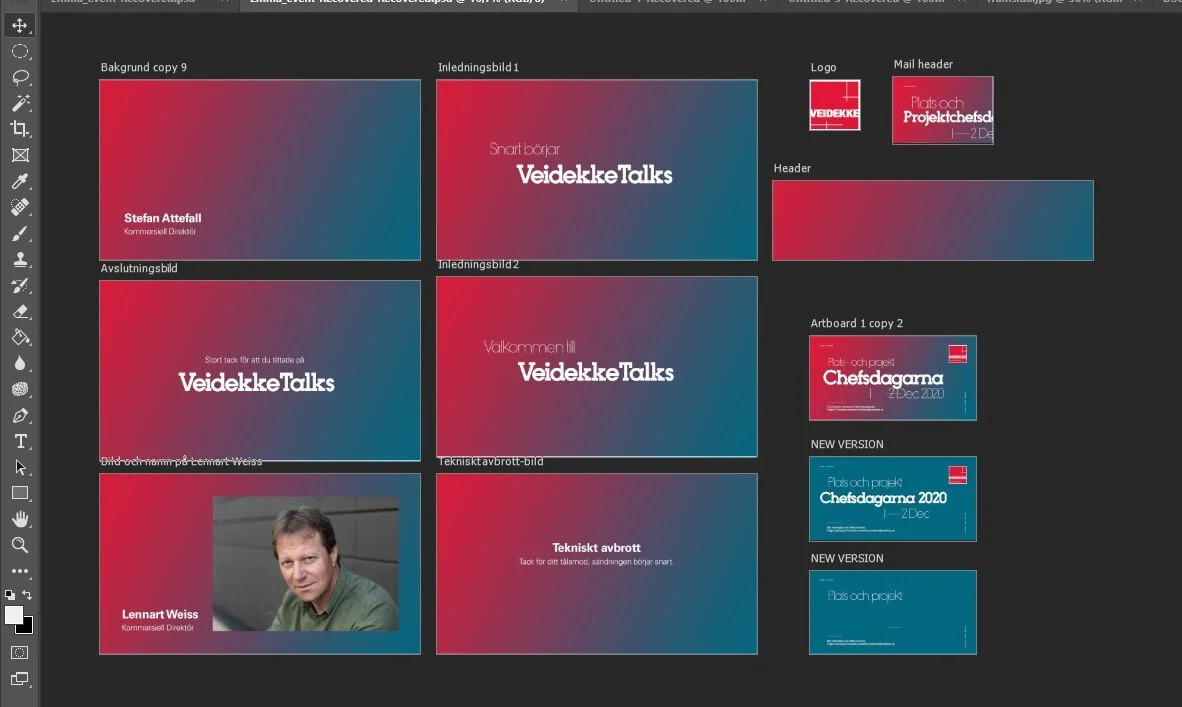Select the Lasso tool
1182x707 pixels.
[20, 77]
